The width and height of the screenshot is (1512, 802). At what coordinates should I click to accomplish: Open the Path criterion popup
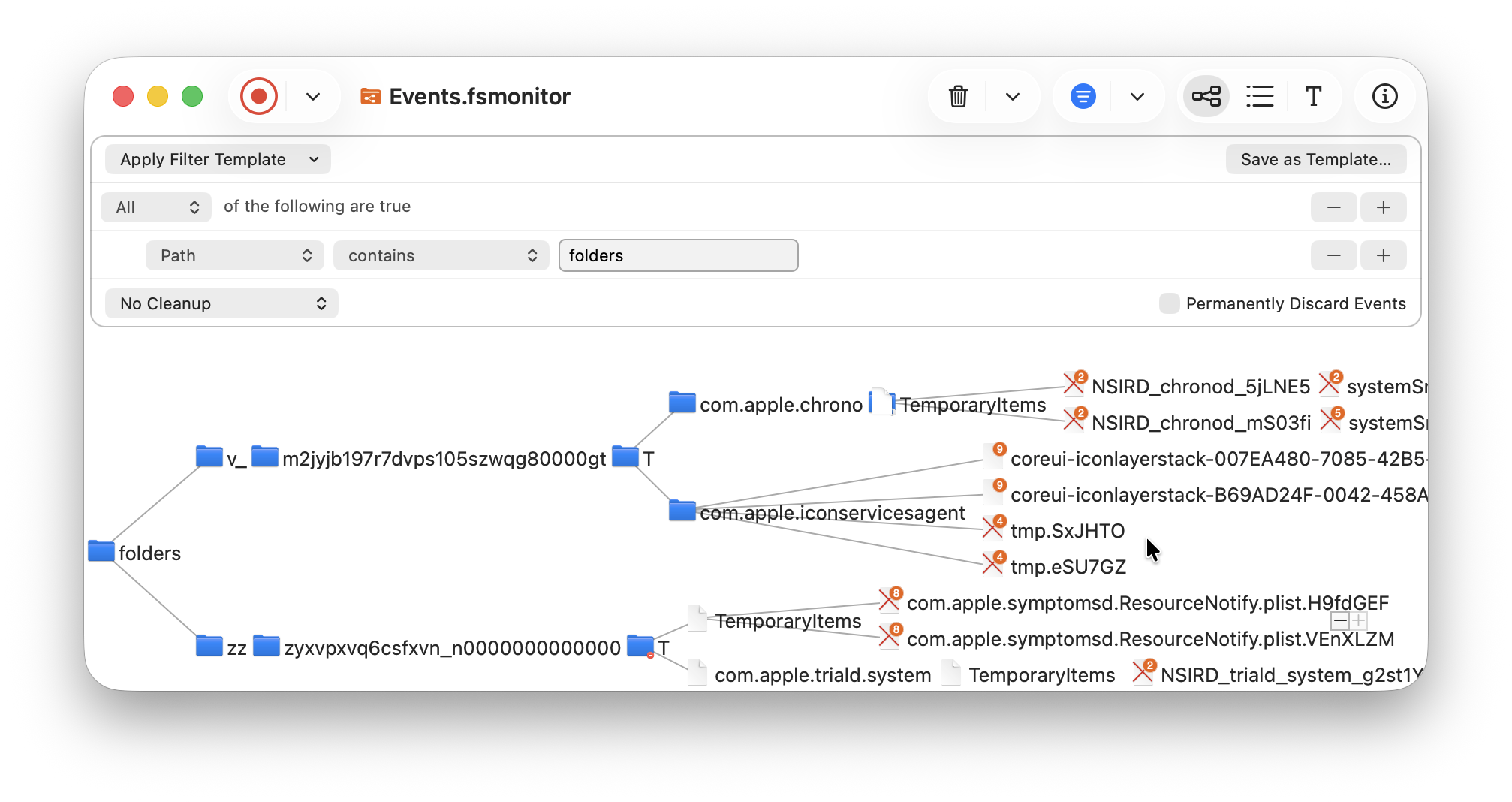pos(234,255)
